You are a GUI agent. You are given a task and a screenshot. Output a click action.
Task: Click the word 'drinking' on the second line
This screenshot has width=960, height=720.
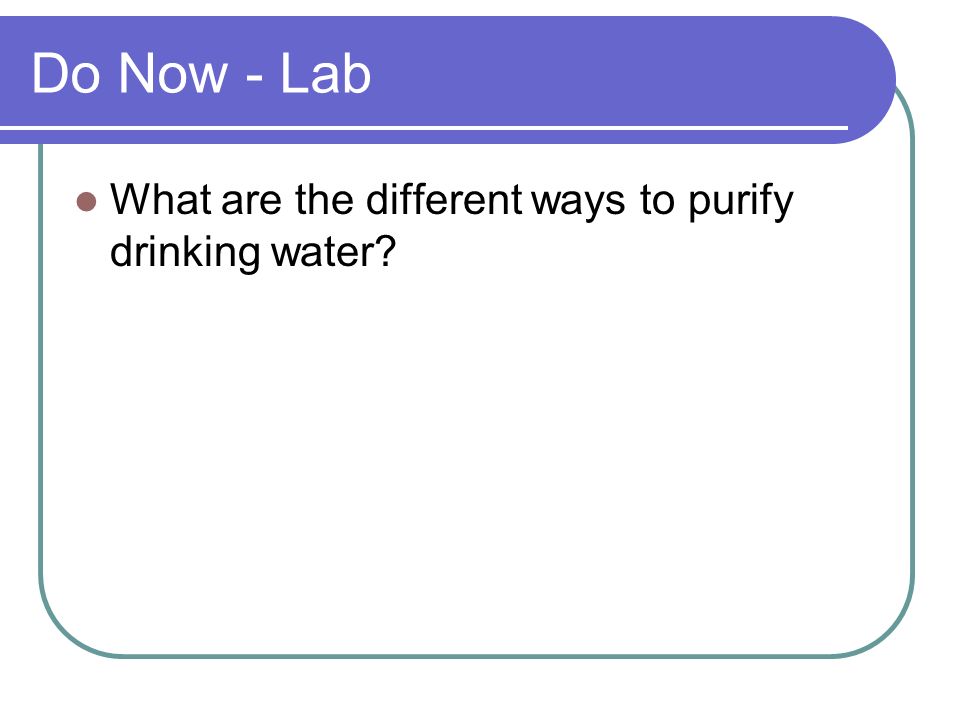pyautogui.click(x=186, y=252)
